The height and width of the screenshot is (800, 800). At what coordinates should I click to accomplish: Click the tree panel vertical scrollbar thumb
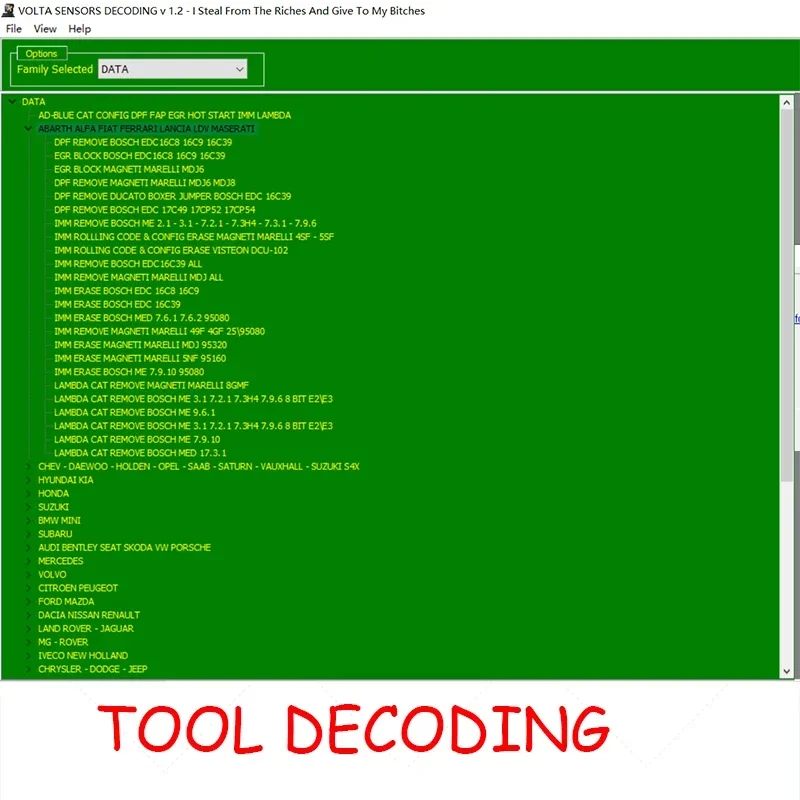coord(786,294)
